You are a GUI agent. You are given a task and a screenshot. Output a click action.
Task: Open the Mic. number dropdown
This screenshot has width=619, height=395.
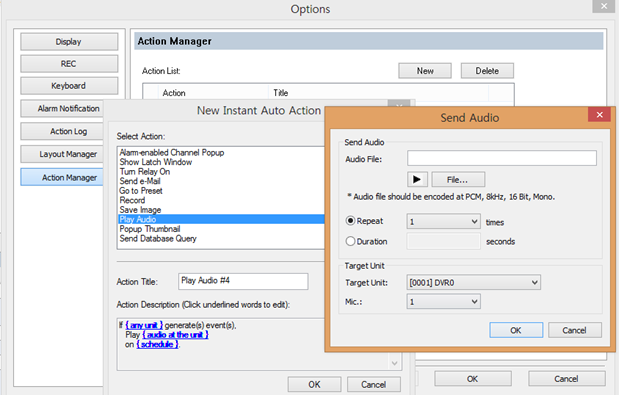[x=443, y=302]
